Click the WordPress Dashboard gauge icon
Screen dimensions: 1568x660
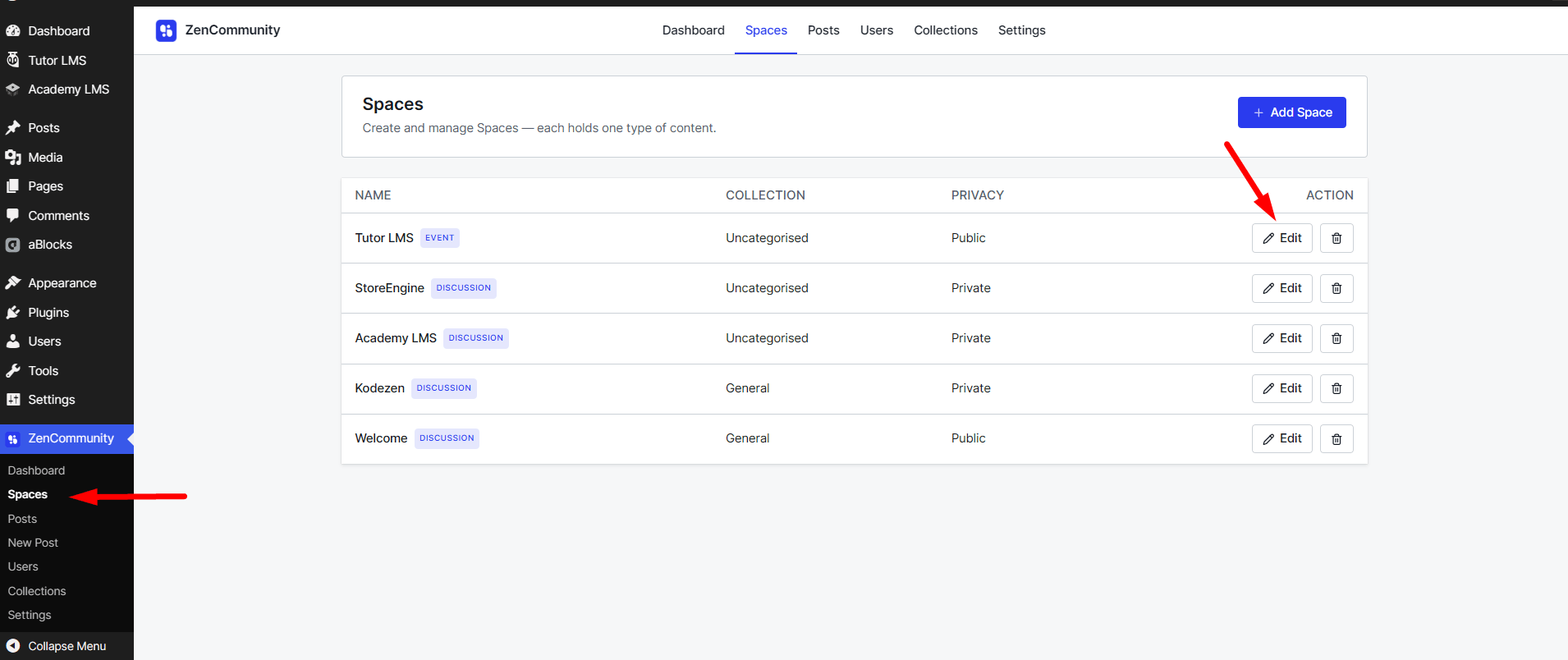click(x=13, y=31)
